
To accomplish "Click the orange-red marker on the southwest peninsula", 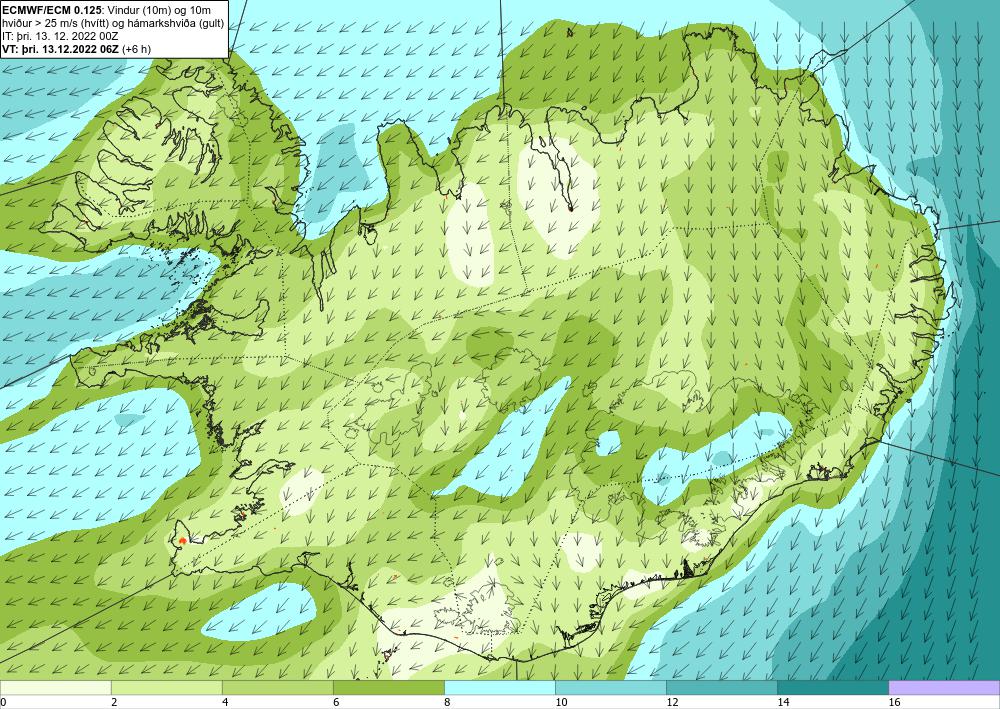I will point(182,540).
